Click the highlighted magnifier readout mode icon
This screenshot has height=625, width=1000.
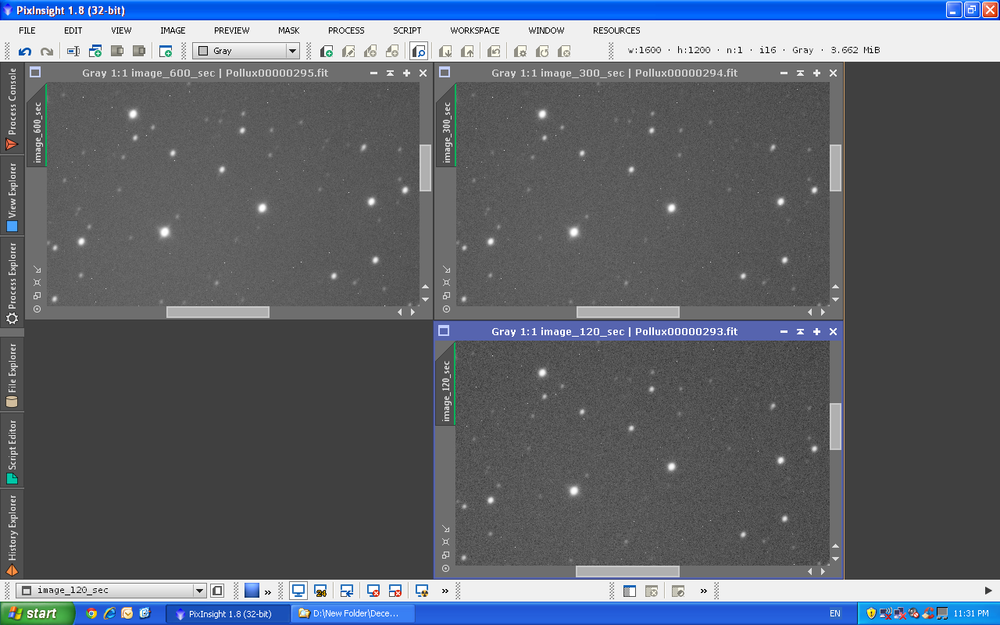[419, 51]
